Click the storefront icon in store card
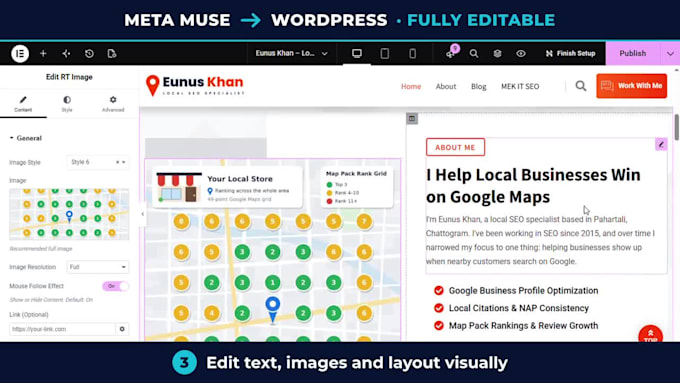The image size is (680, 383). (x=179, y=187)
